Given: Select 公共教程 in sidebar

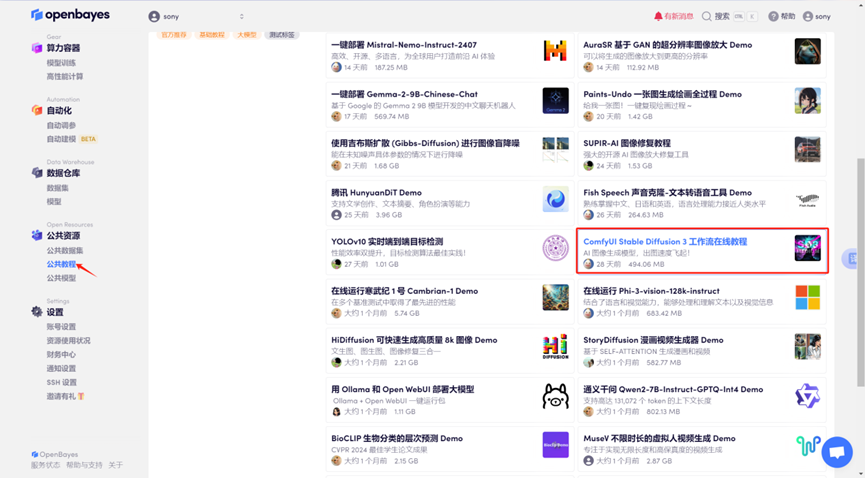Looking at the screenshot, I should (x=61, y=264).
